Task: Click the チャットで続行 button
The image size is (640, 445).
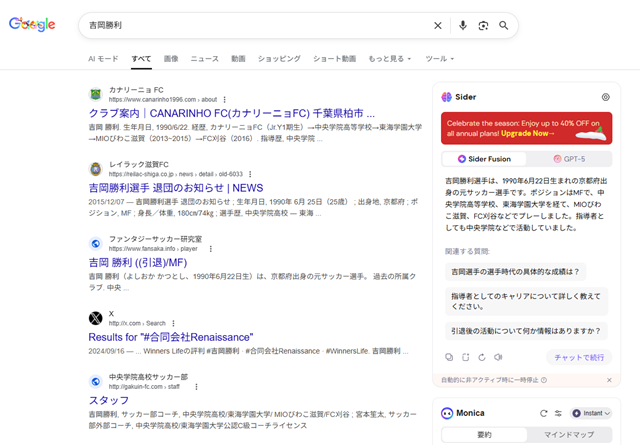Action: click(578, 357)
